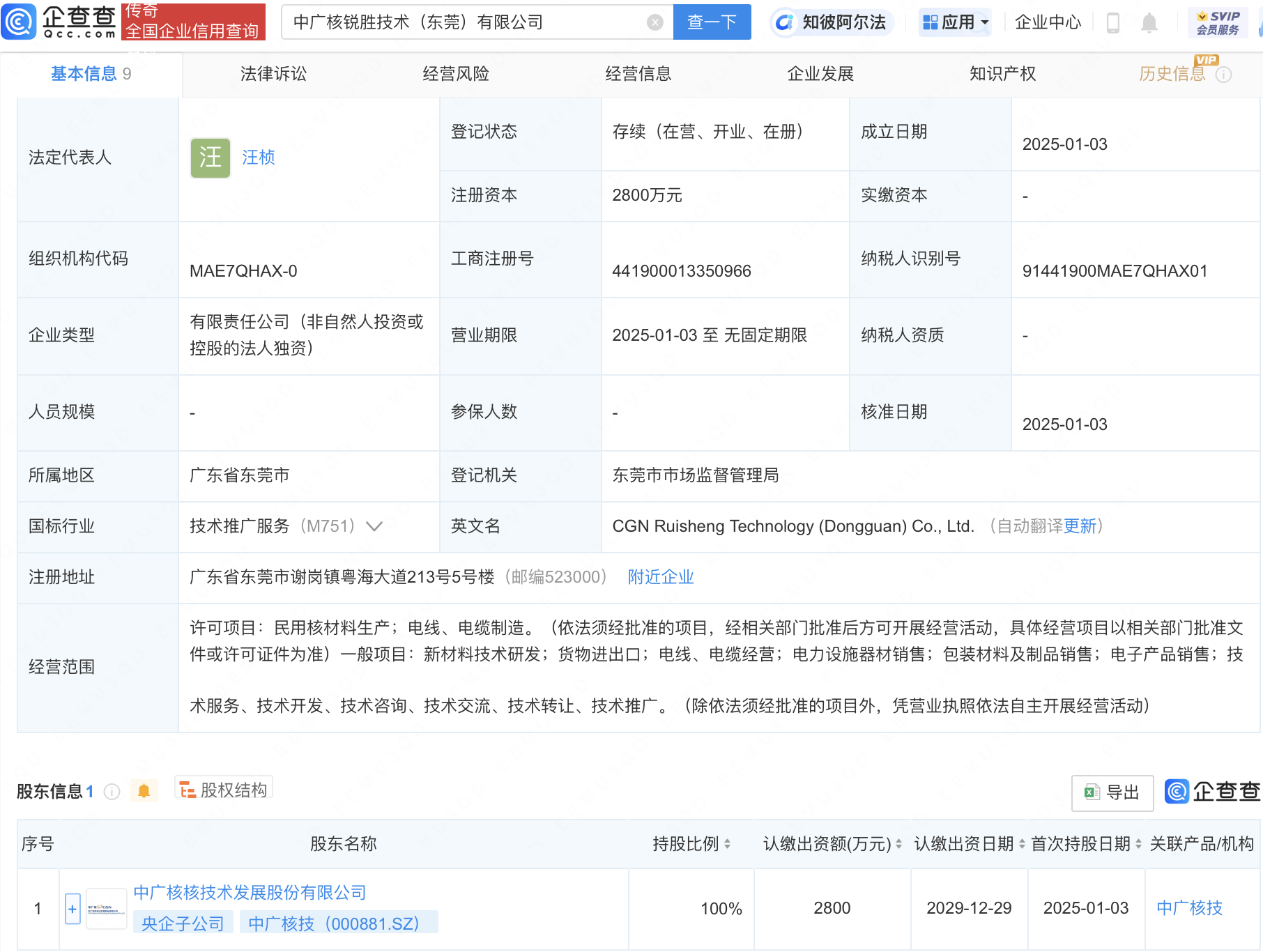This screenshot has height=952, width=1263.
Task: Open 企业中心 in header
Action: tap(1048, 22)
